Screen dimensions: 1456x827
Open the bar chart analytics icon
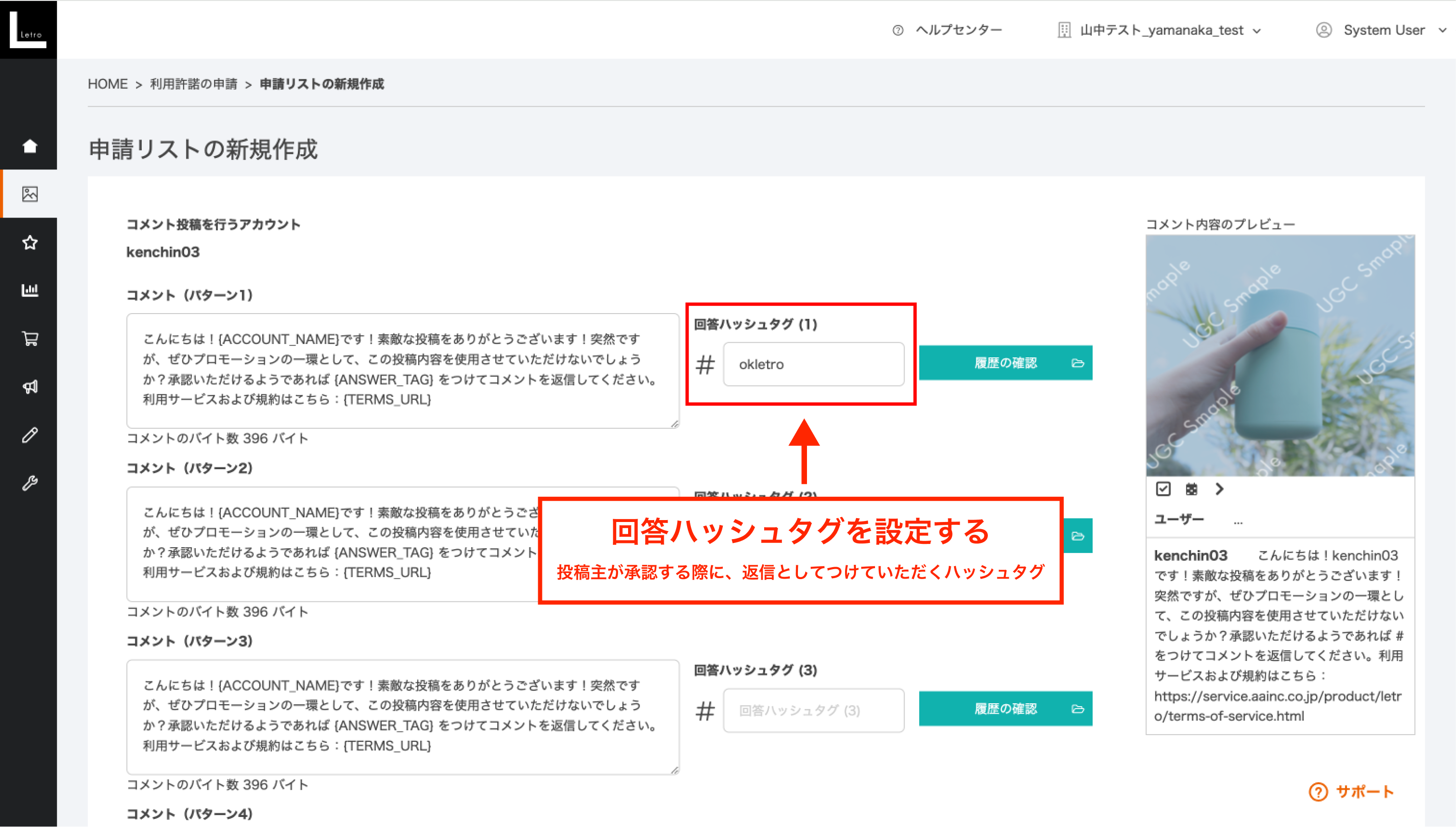pos(30,290)
